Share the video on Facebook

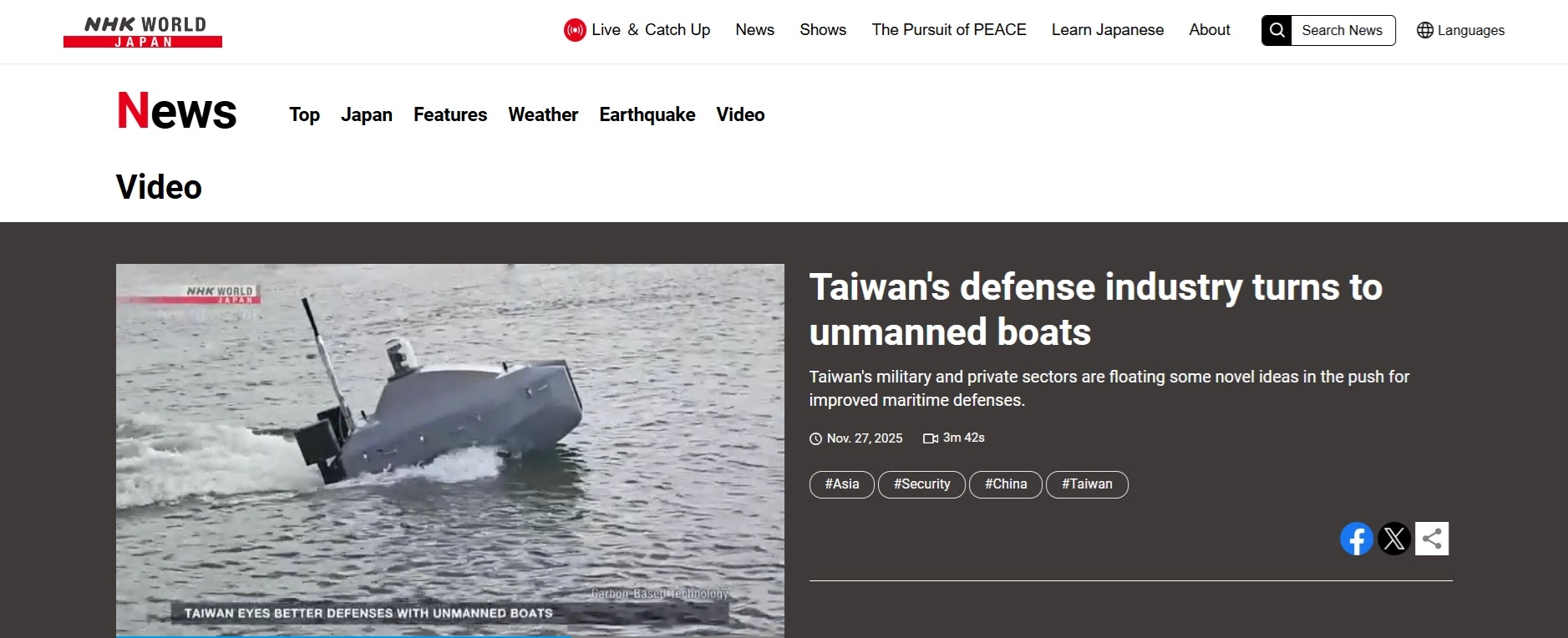point(1356,539)
